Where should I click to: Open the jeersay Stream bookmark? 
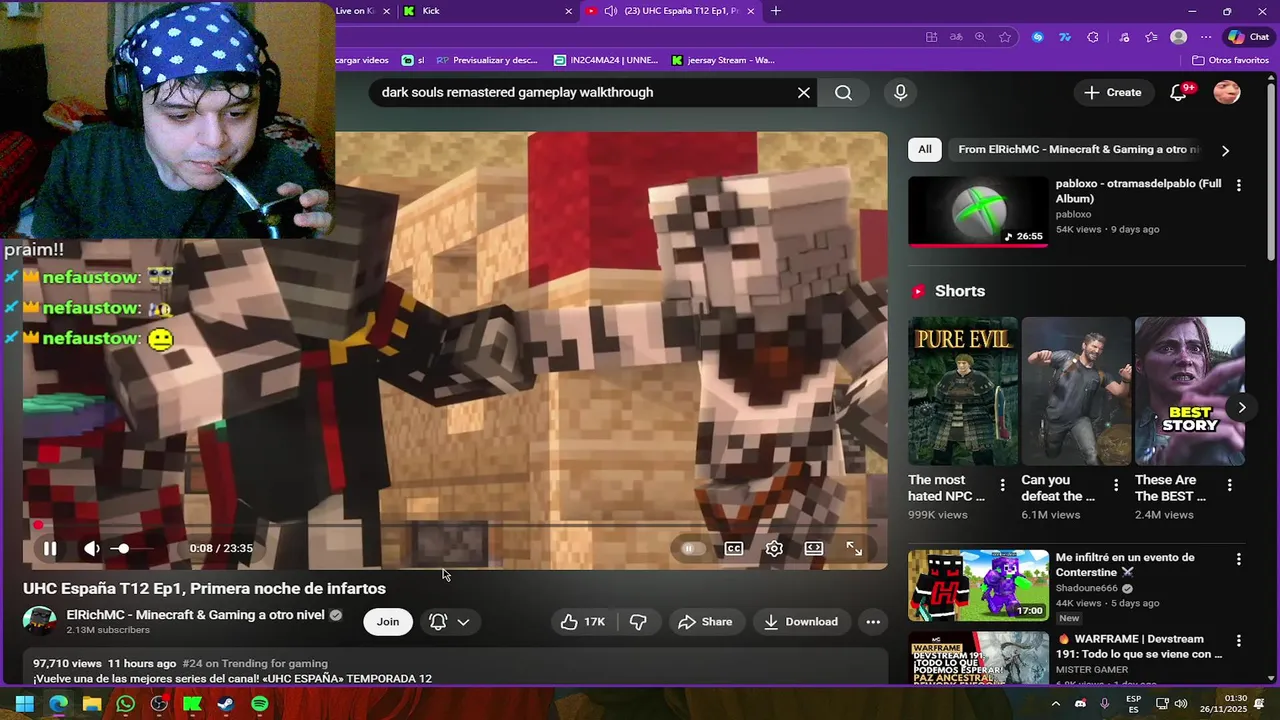click(x=723, y=60)
